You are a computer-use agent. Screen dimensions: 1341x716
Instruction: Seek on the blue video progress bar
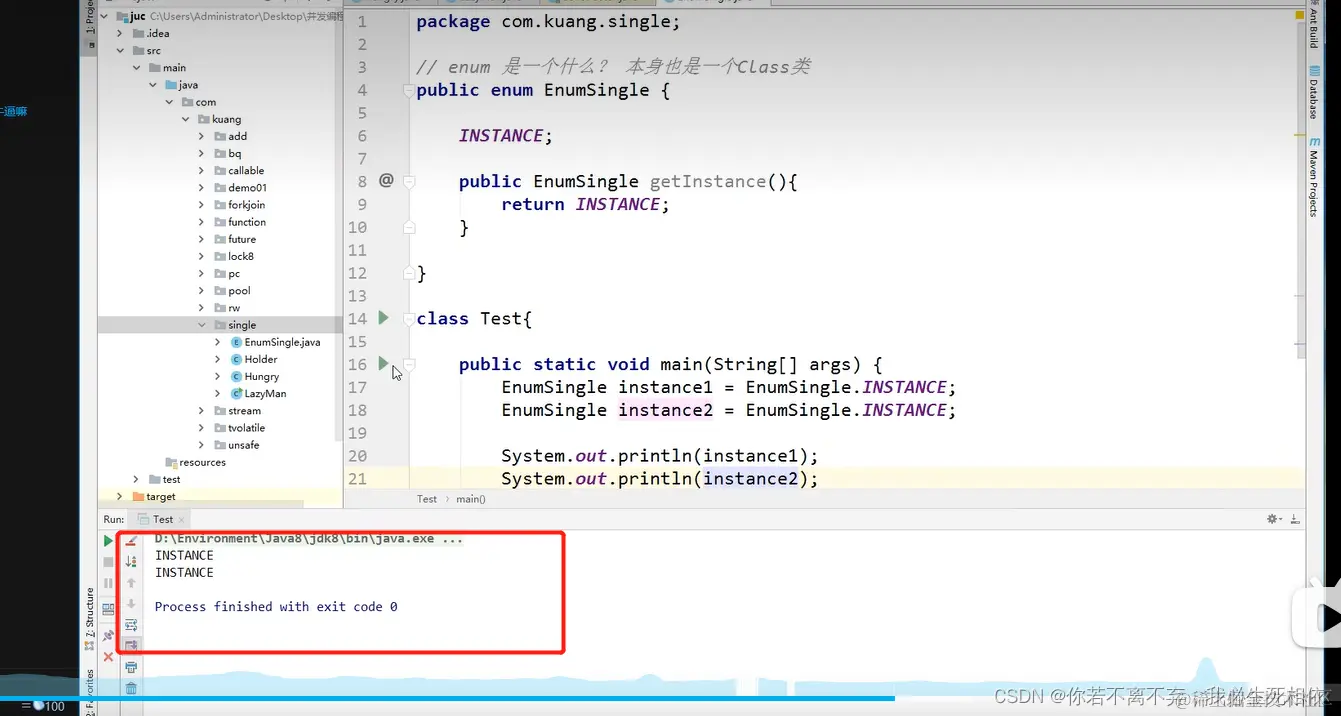(670, 698)
